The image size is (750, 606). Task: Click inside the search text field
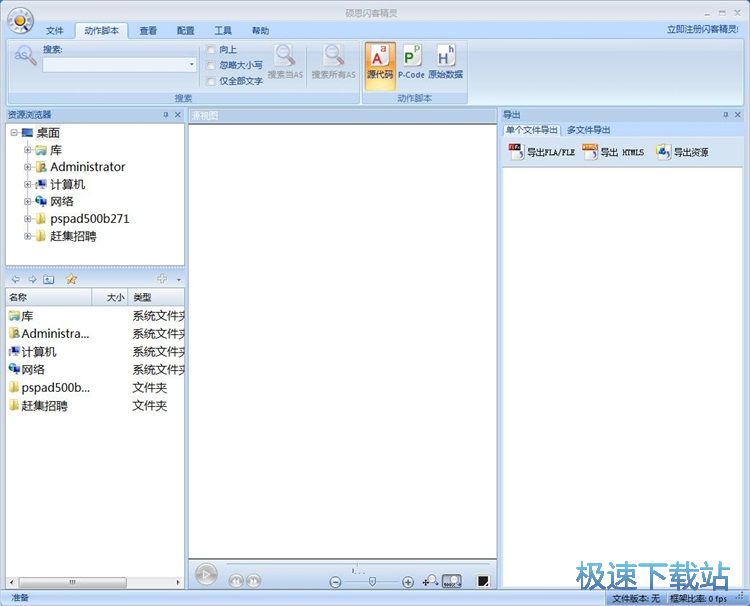pyautogui.click(x=115, y=65)
